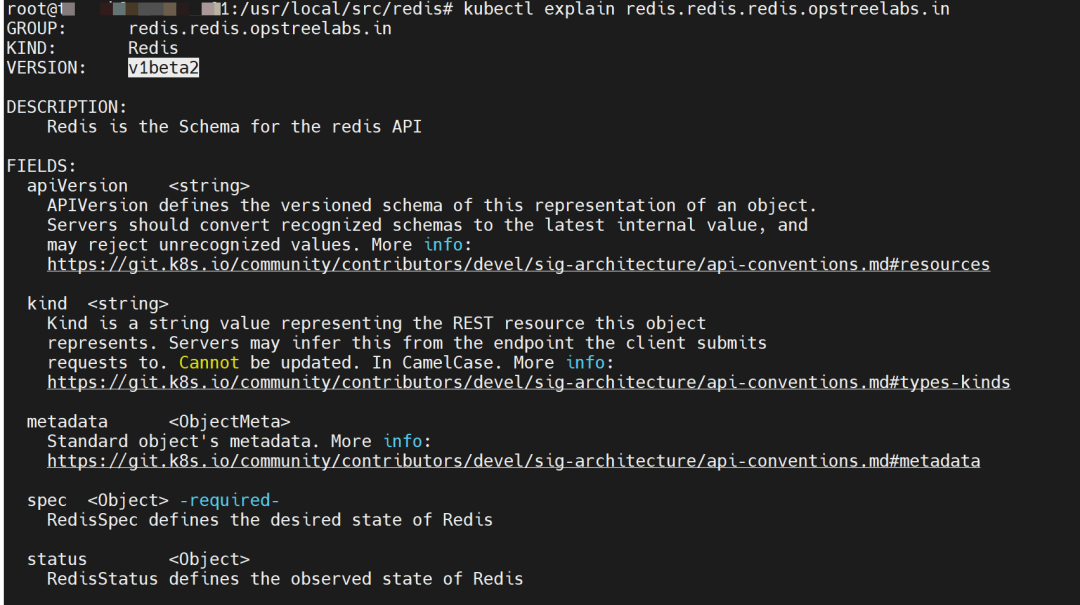Click the metadata field name
This screenshot has width=1080, height=605.
[67, 421]
